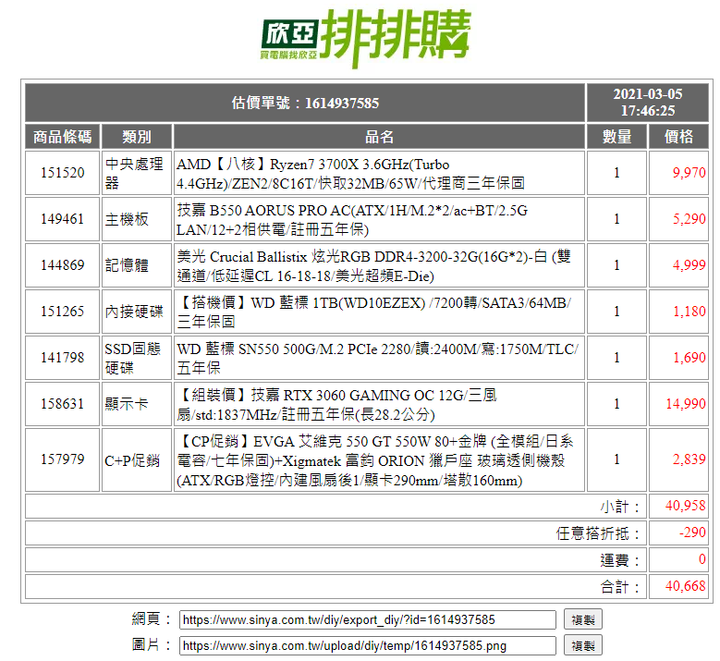Select the 網頁 export_diy URL field
The image size is (720, 661).
click(367, 620)
